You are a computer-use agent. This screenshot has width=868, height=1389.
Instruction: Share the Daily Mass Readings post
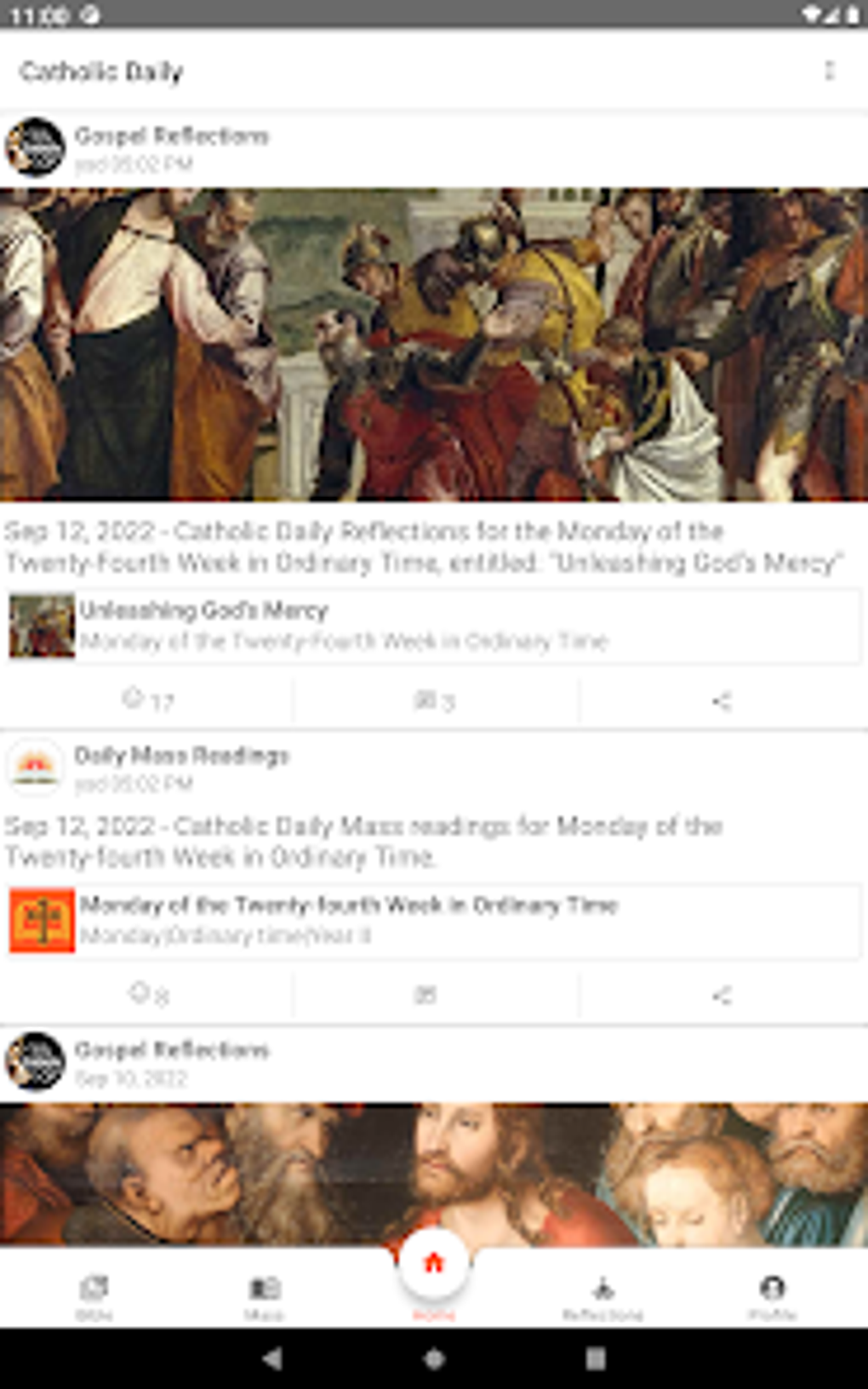pyautogui.click(x=722, y=995)
